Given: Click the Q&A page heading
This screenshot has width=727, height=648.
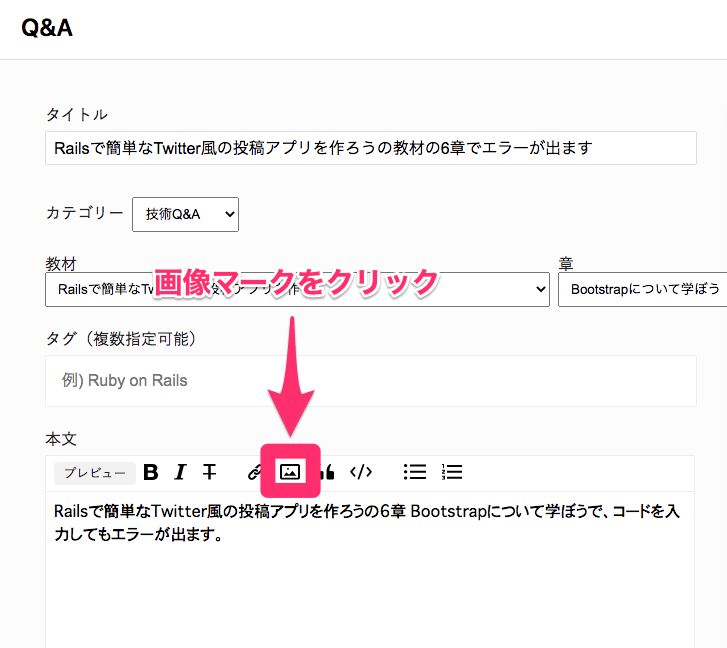Looking at the screenshot, I should (x=47, y=28).
